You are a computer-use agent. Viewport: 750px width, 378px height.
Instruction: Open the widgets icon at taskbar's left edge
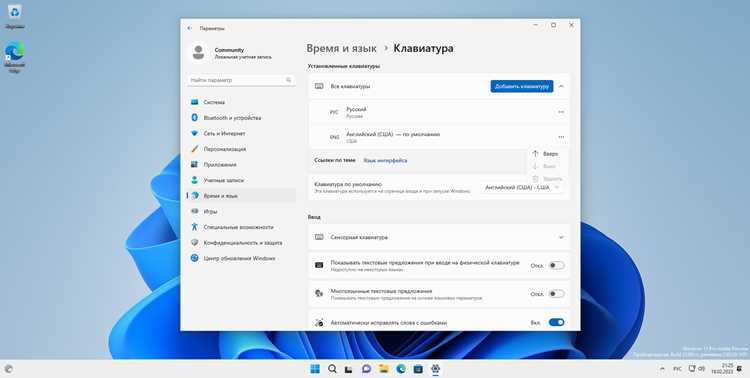8,369
